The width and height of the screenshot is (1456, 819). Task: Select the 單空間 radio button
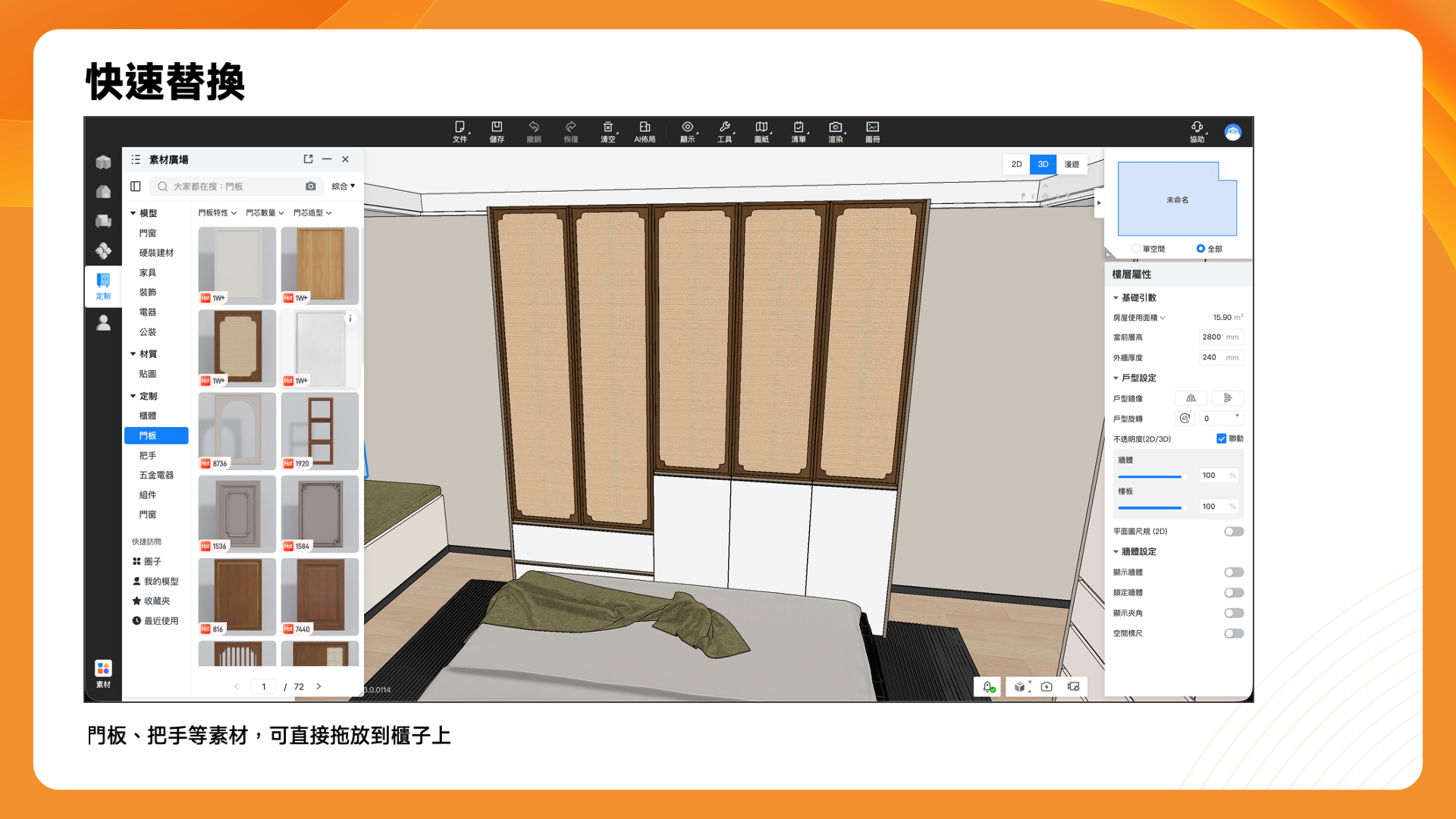click(1135, 249)
